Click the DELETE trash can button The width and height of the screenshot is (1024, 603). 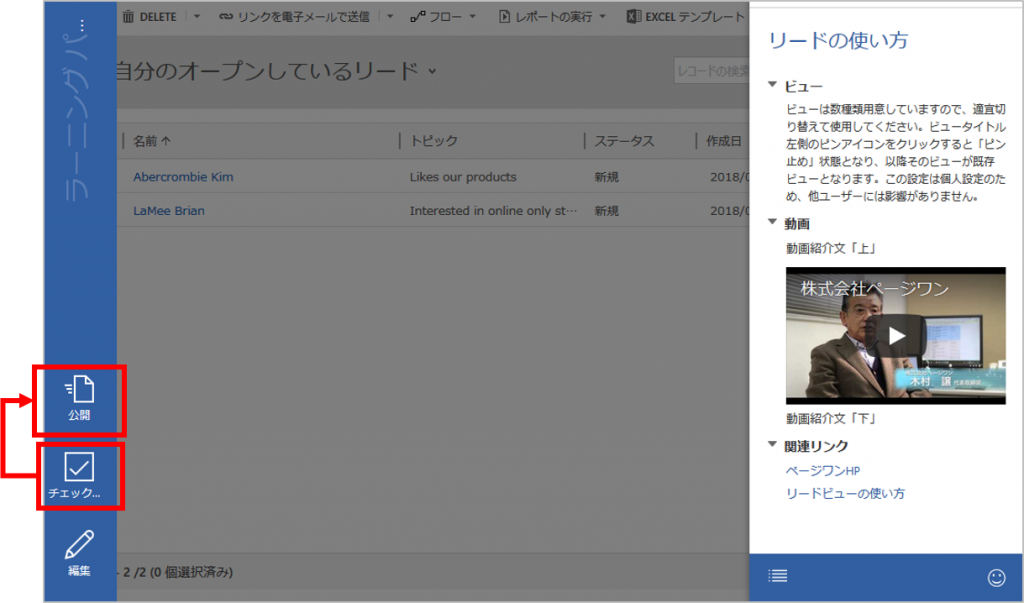pos(150,17)
